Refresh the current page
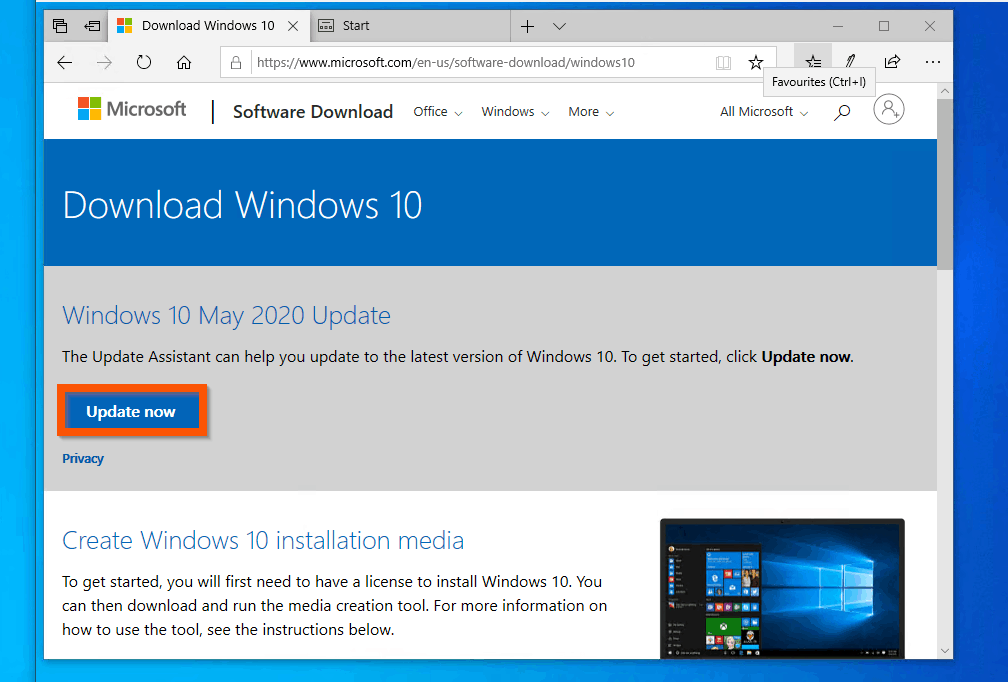The image size is (1008, 682). tap(144, 62)
